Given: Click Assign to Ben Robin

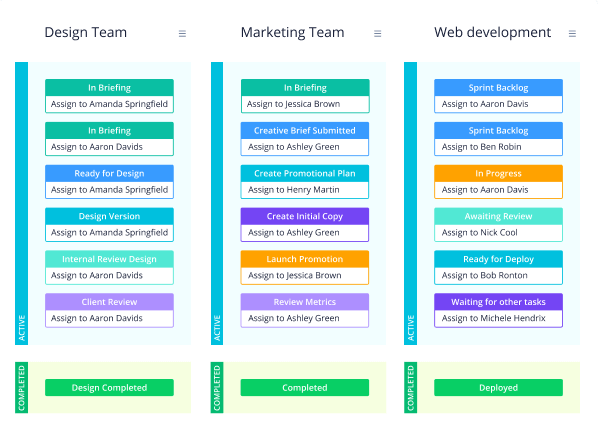Looking at the screenshot, I should [x=498, y=147].
